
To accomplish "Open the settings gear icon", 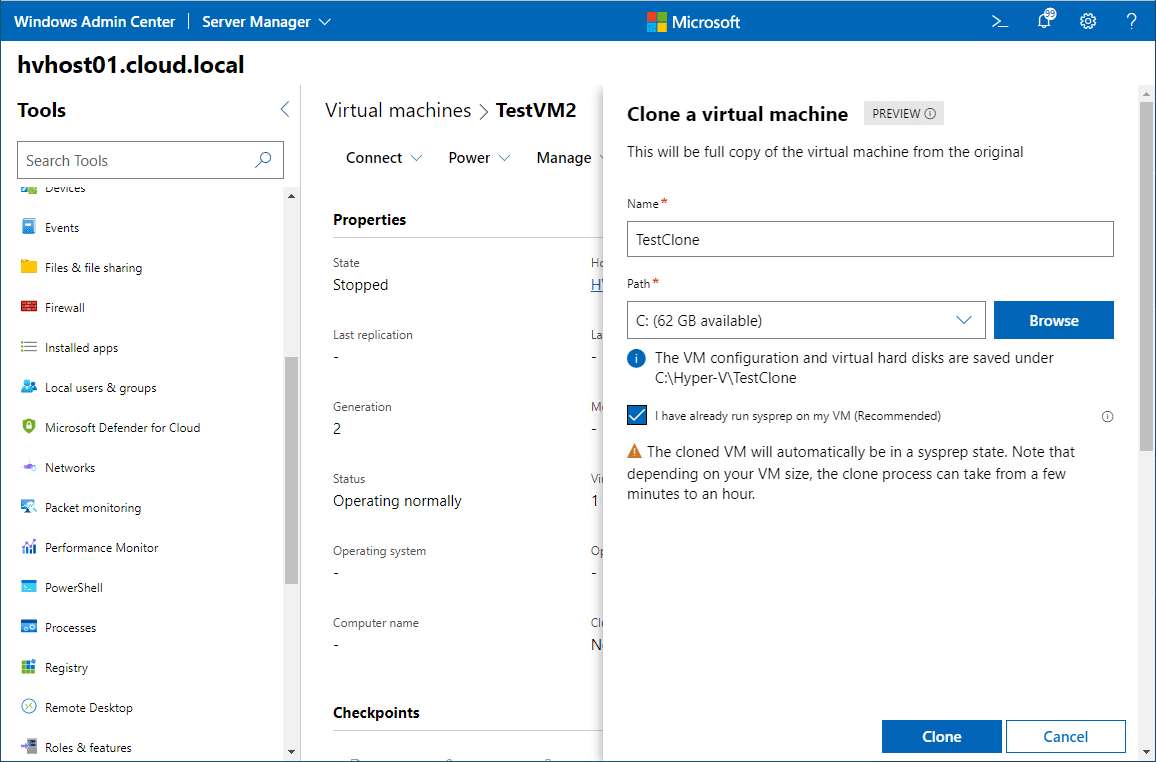I will tap(1088, 21).
